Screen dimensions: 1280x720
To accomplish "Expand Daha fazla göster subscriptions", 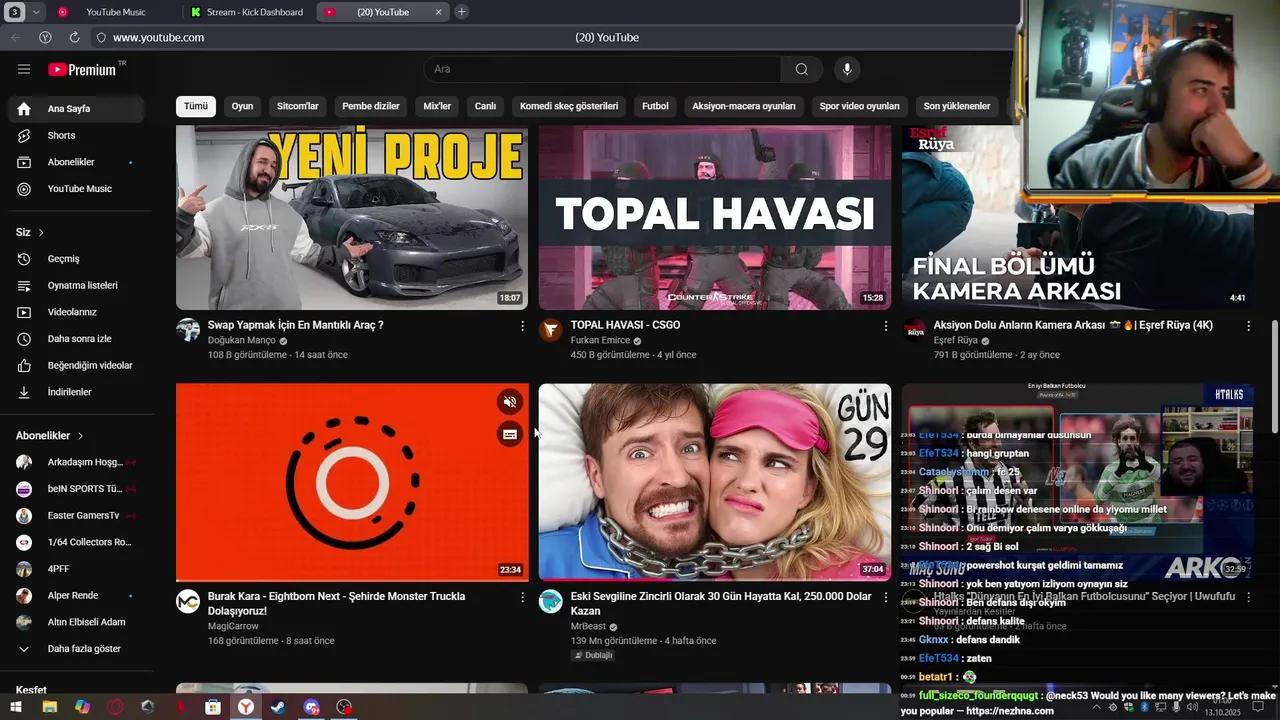I will (77, 648).
